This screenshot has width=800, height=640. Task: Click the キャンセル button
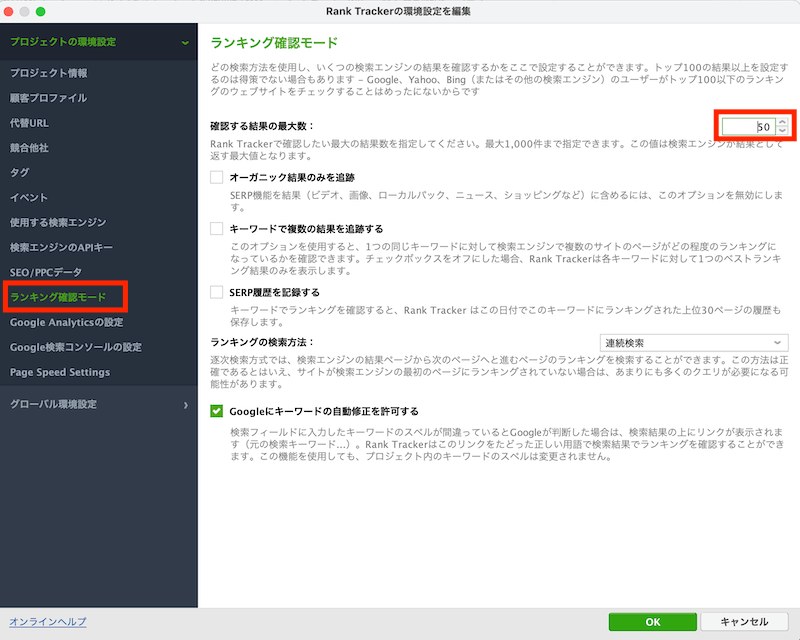(744, 622)
